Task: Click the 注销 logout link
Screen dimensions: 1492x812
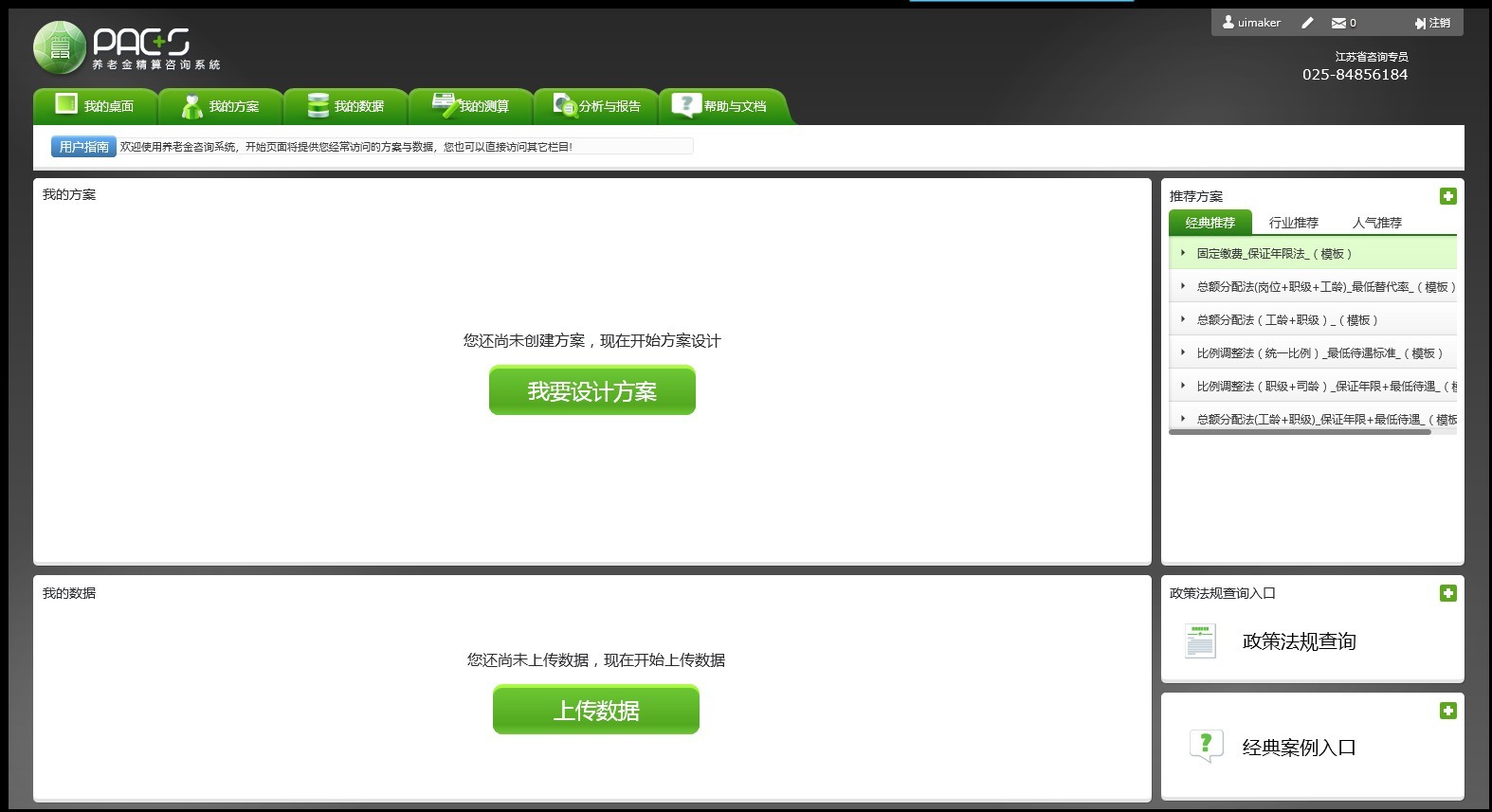Action: pos(1440,23)
